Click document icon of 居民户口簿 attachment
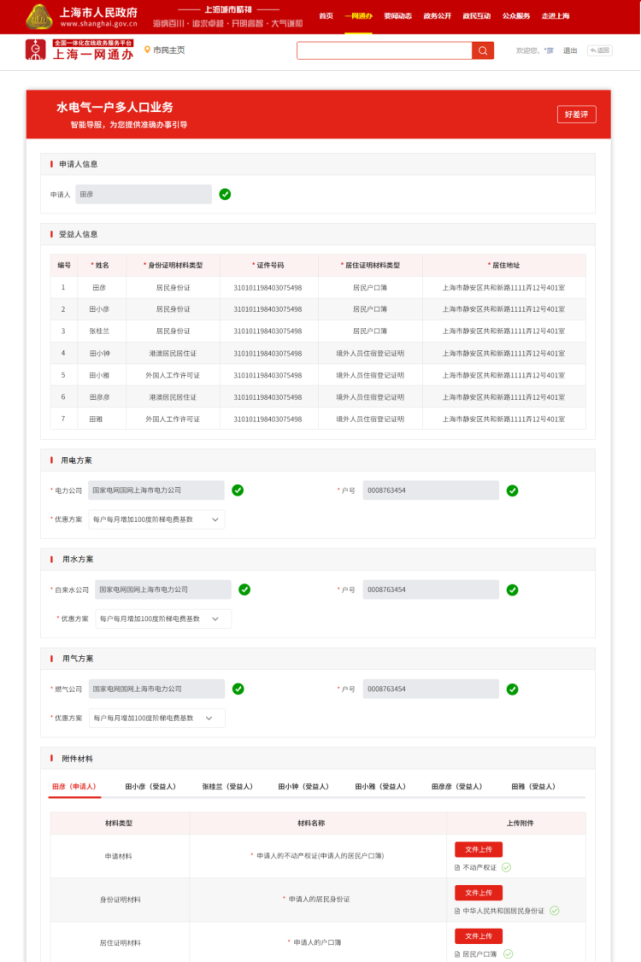Screen dimensions: 641x962 457,954
